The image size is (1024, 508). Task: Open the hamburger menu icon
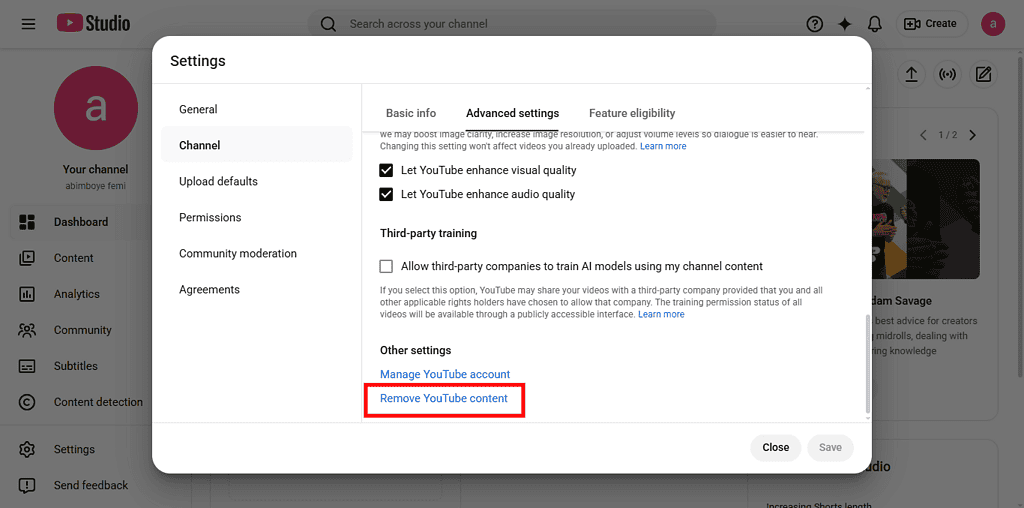[28, 24]
